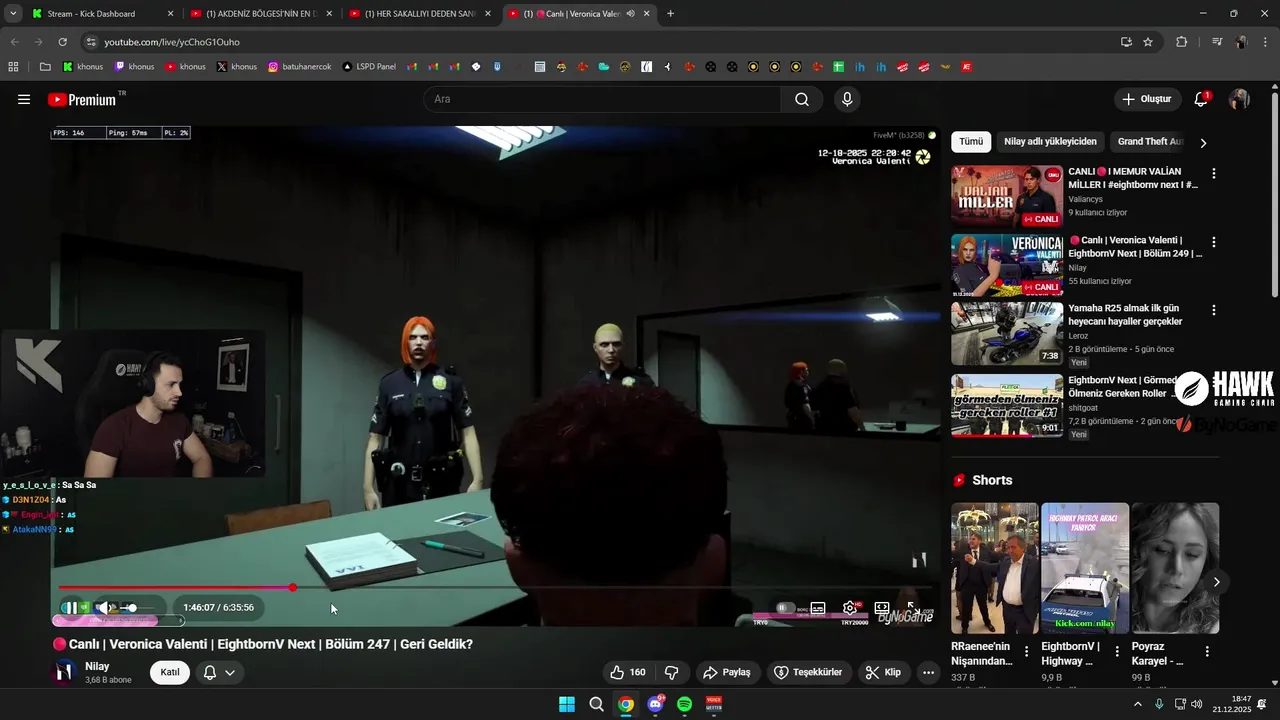Dislike the video

[672, 672]
